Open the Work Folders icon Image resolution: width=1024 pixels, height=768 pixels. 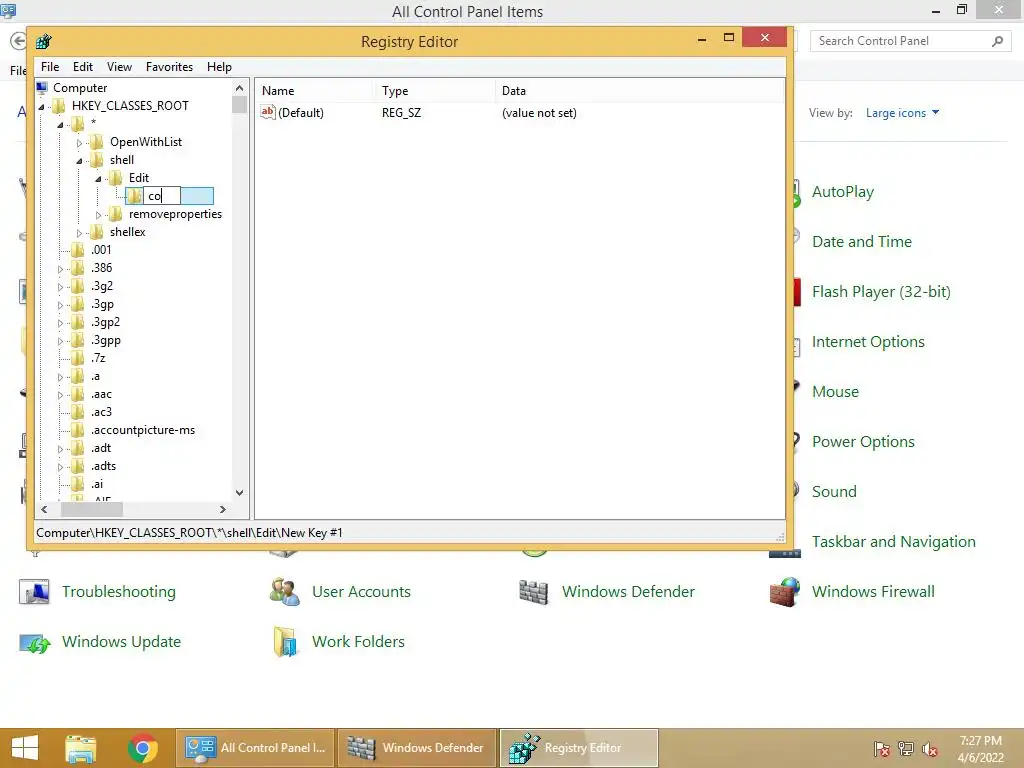[285, 642]
